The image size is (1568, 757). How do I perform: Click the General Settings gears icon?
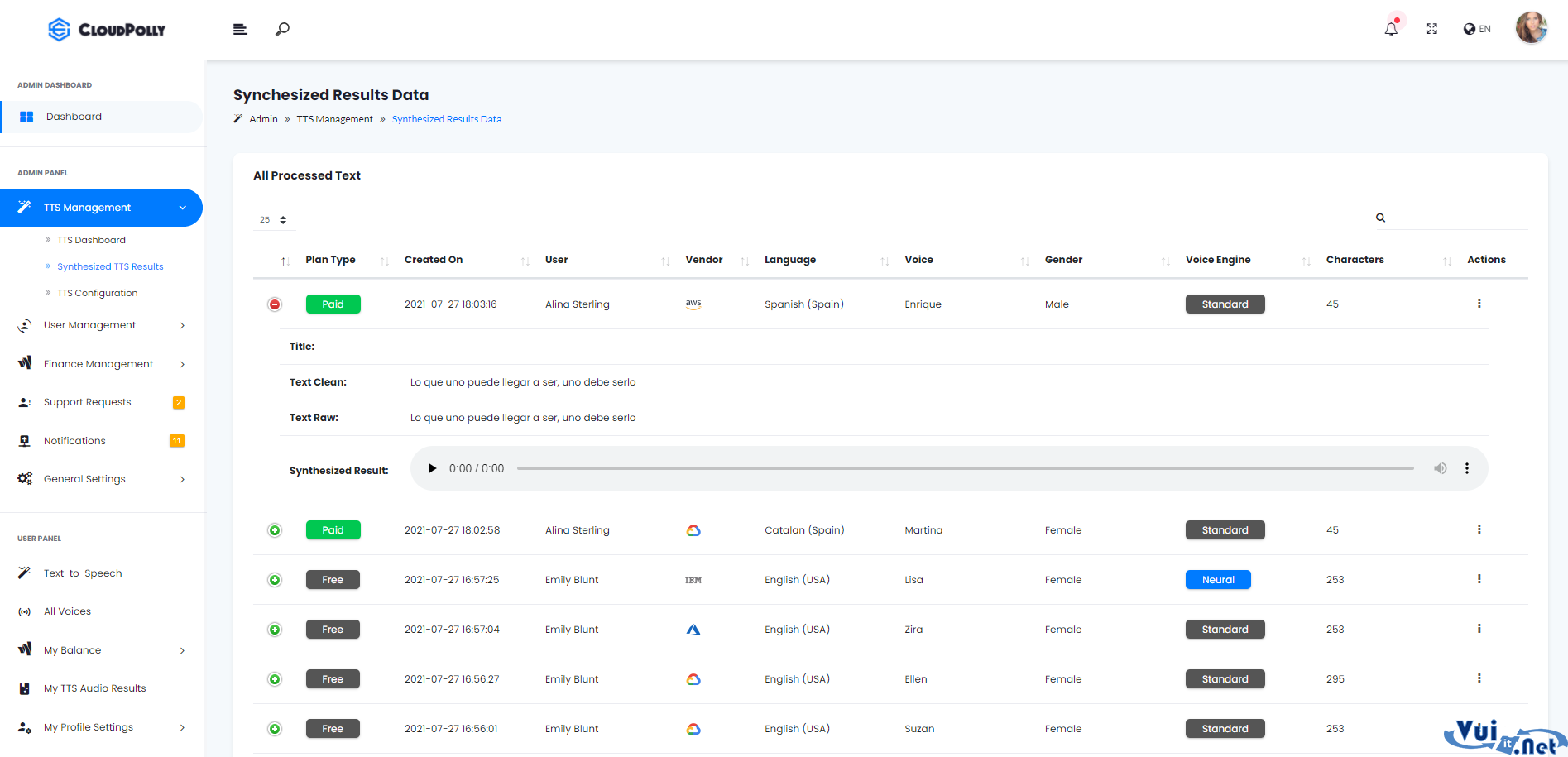tap(25, 478)
